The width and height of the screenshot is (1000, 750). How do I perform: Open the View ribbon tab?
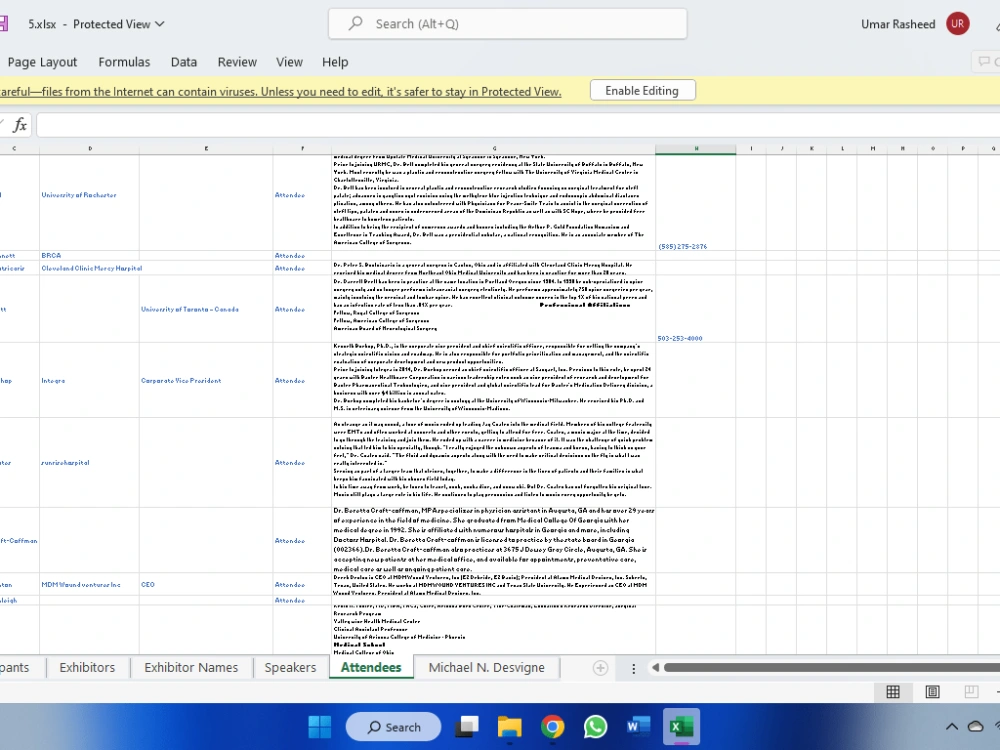coord(289,62)
